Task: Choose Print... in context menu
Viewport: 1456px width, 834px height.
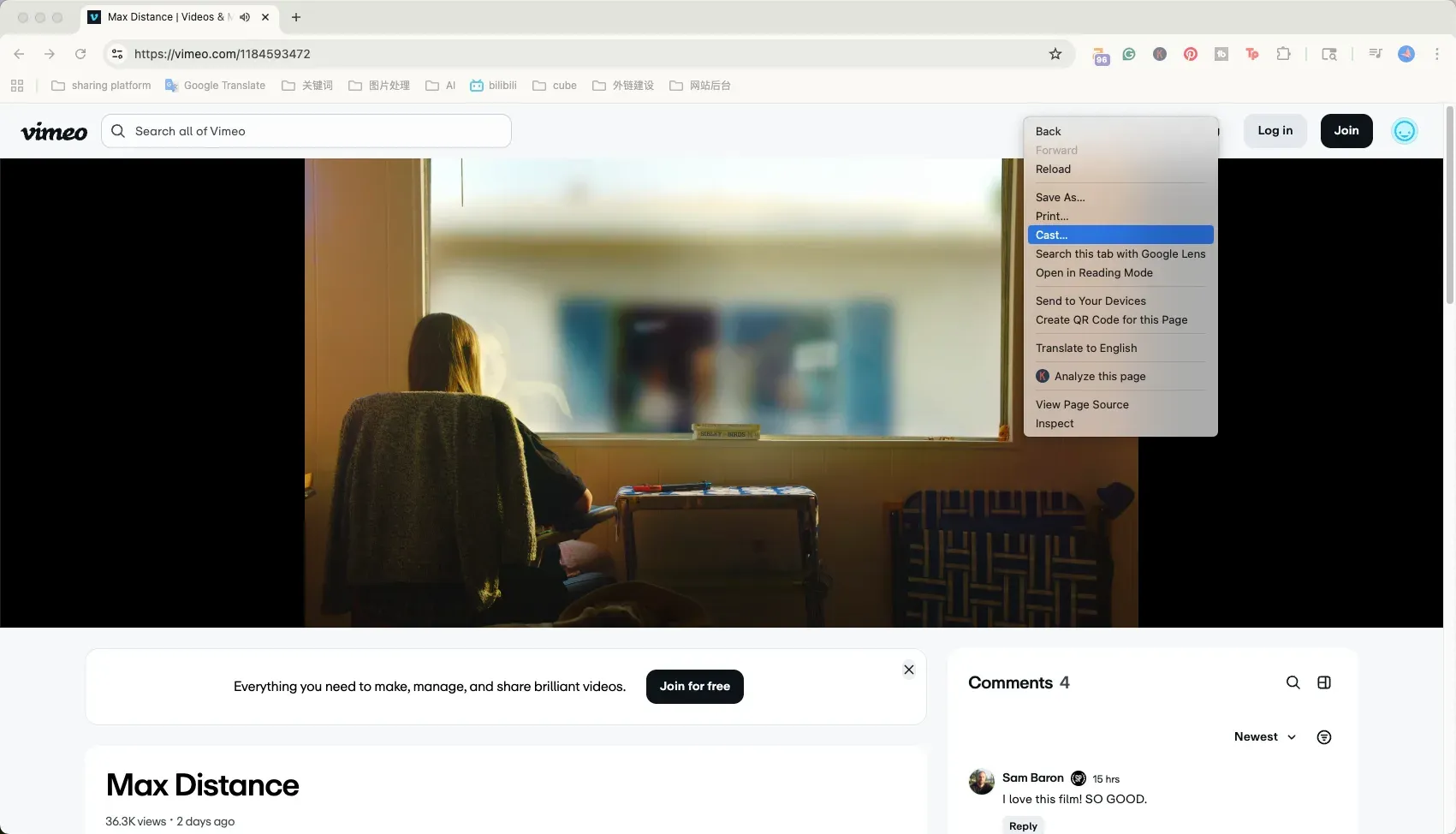Action: [1120, 216]
